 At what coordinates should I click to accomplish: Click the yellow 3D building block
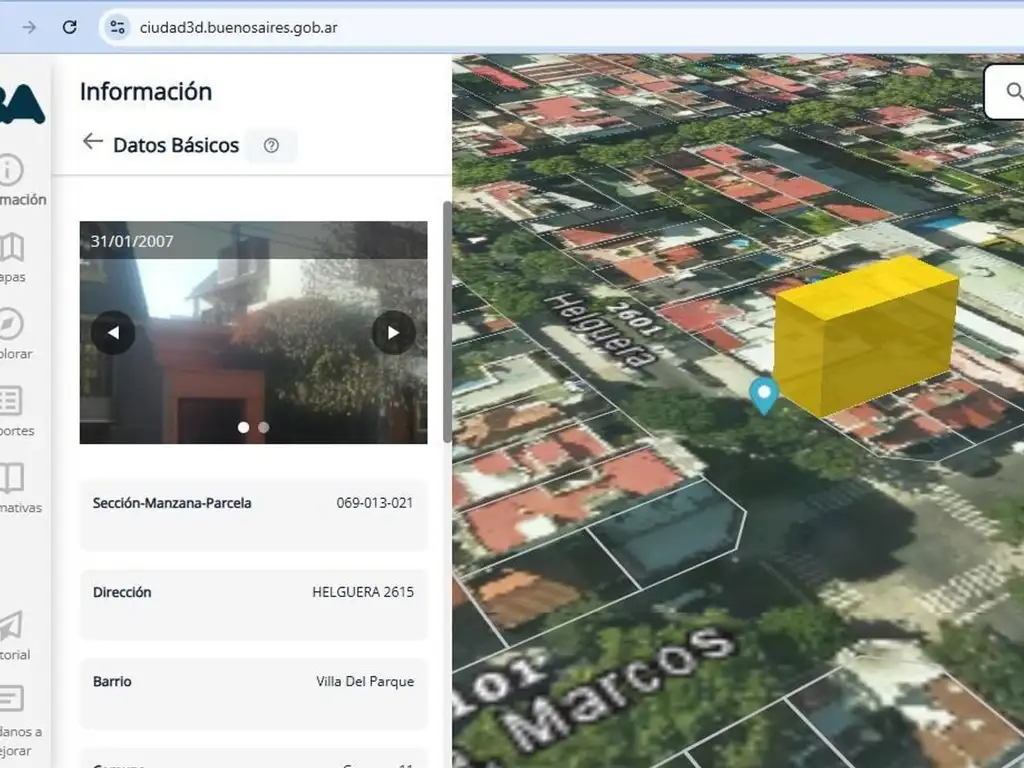coord(865,335)
